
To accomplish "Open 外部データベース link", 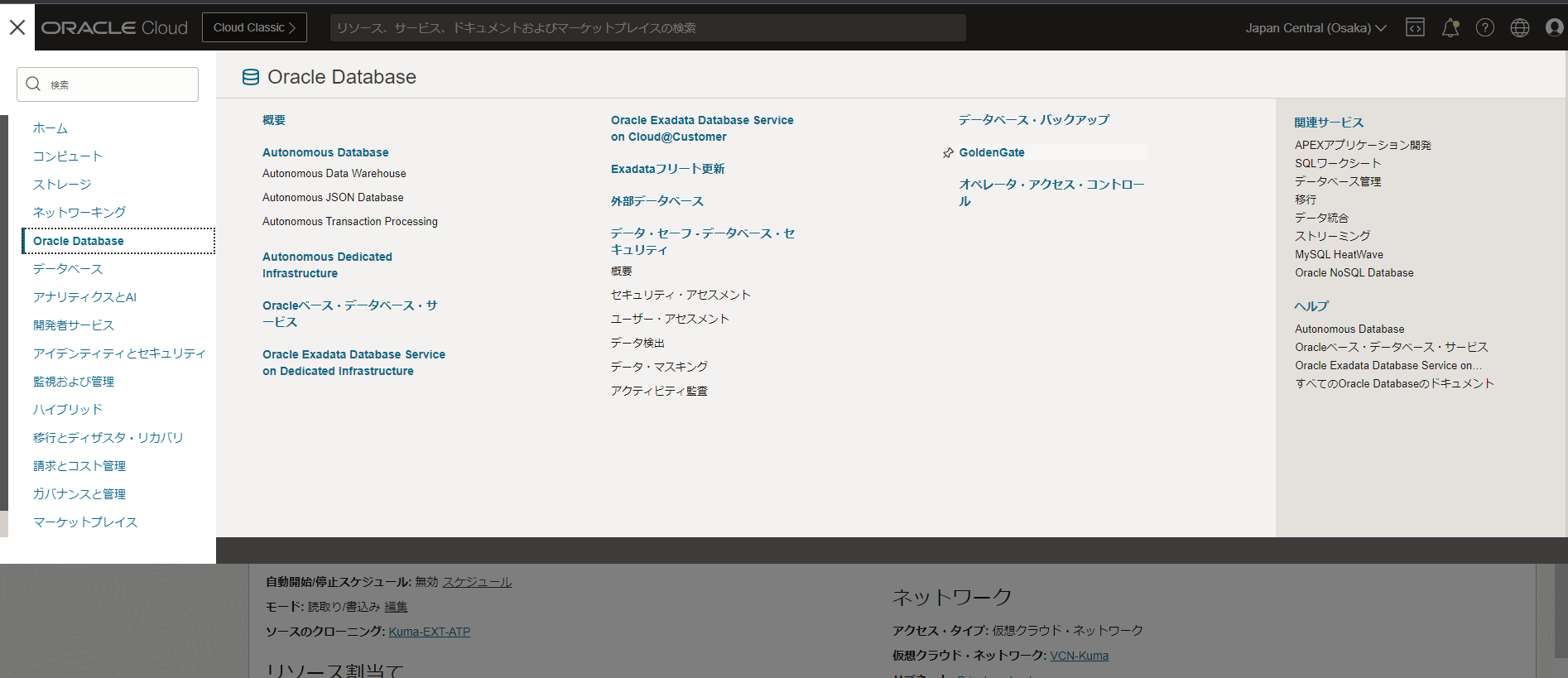I will point(657,201).
